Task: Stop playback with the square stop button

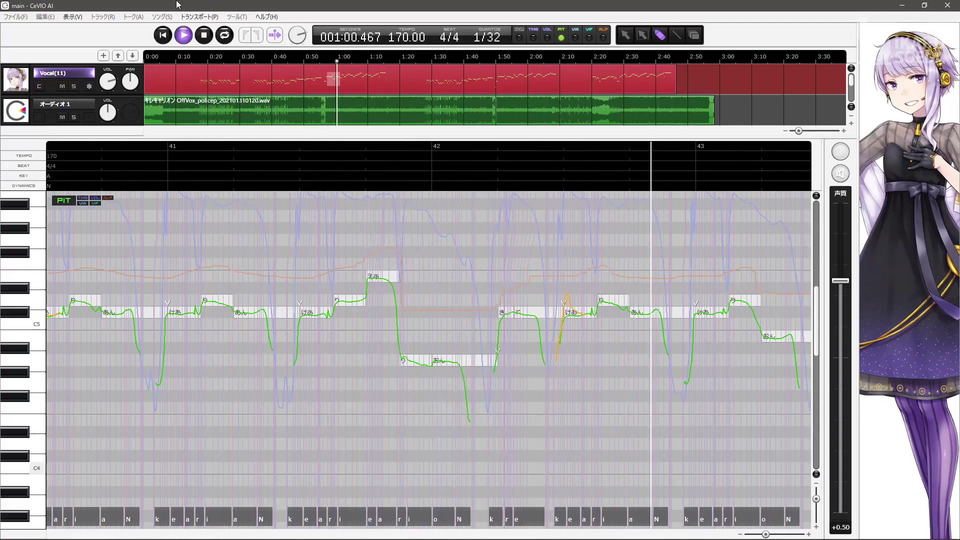Action: [204, 35]
